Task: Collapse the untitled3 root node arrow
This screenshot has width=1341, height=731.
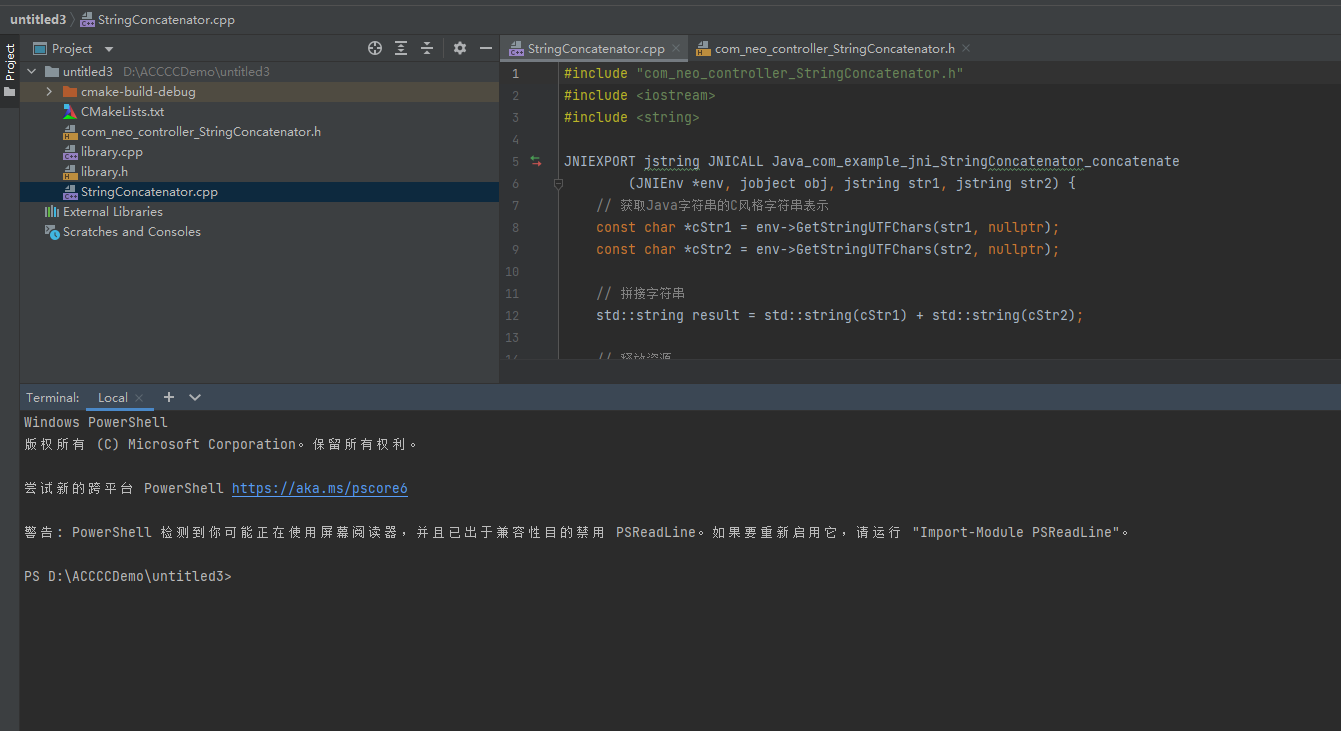Action: [x=32, y=72]
